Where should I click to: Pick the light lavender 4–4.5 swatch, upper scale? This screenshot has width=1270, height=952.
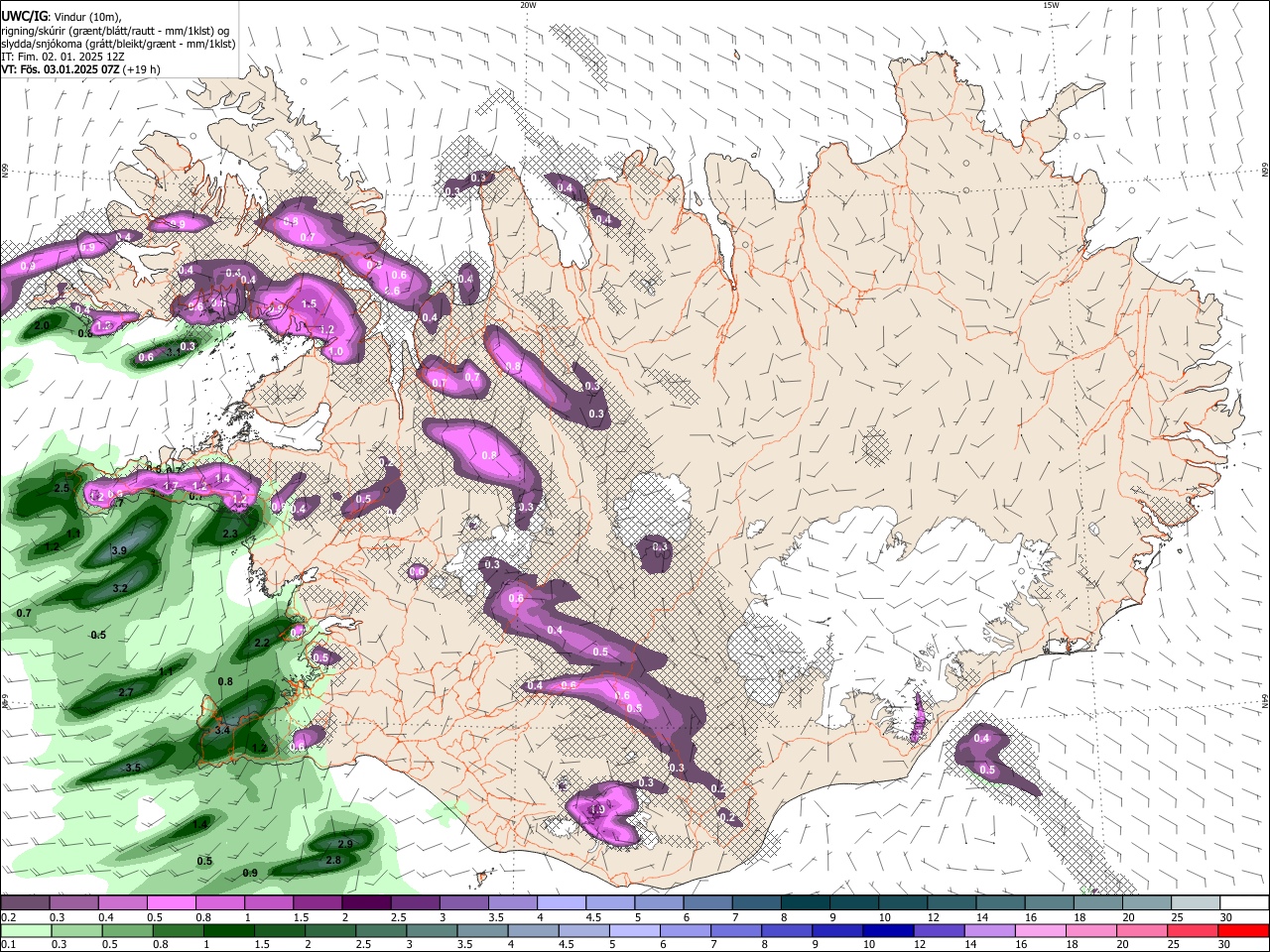tap(561, 903)
